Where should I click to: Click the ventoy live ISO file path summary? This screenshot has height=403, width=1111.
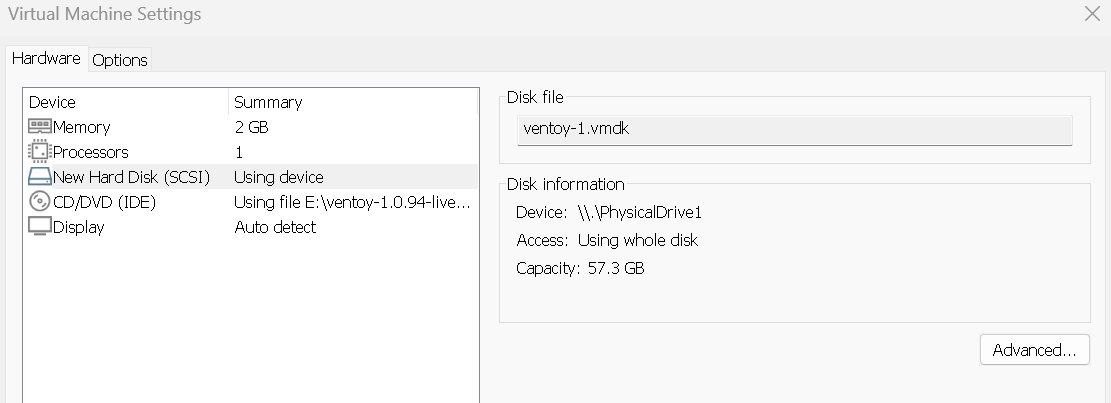pos(351,202)
